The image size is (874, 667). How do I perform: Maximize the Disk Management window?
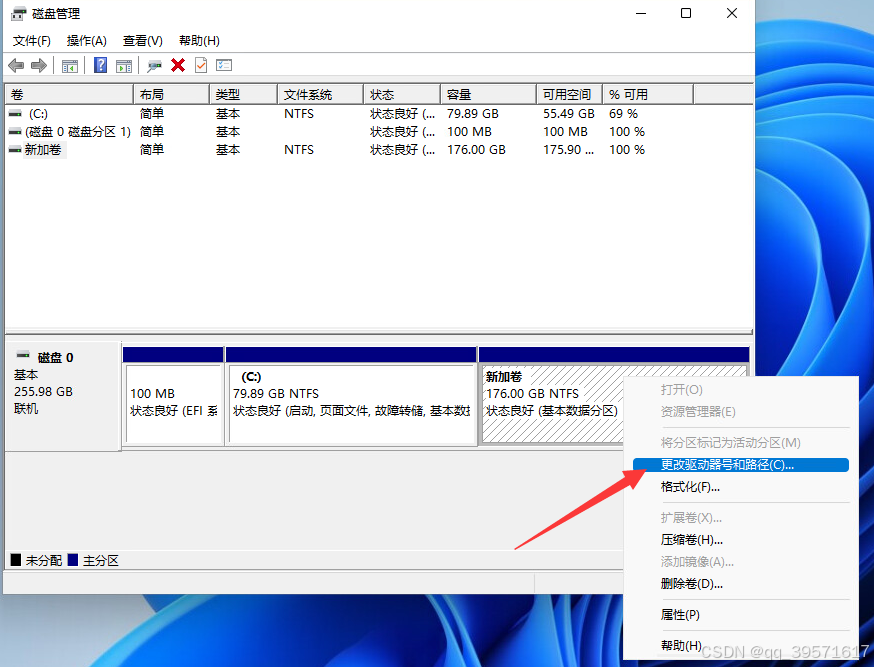pyautogui.click(x=686, y=13)
